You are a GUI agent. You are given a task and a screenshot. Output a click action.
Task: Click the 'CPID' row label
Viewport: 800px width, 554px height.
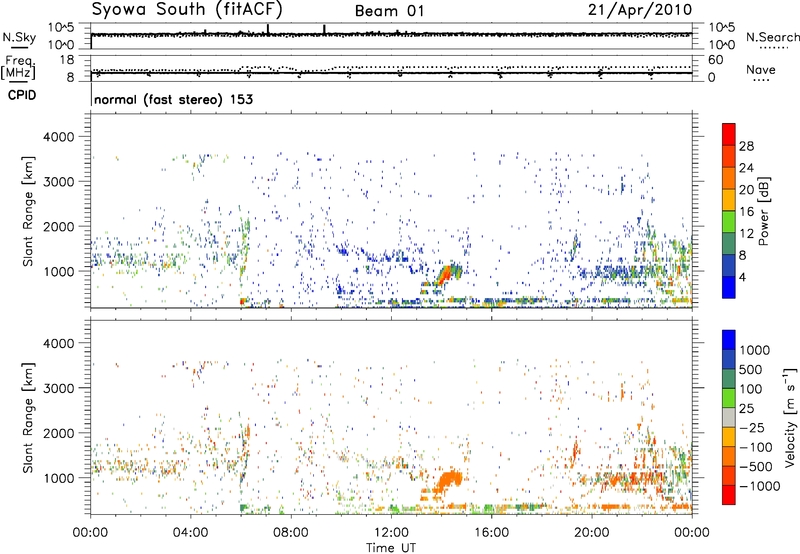(22, 95)
